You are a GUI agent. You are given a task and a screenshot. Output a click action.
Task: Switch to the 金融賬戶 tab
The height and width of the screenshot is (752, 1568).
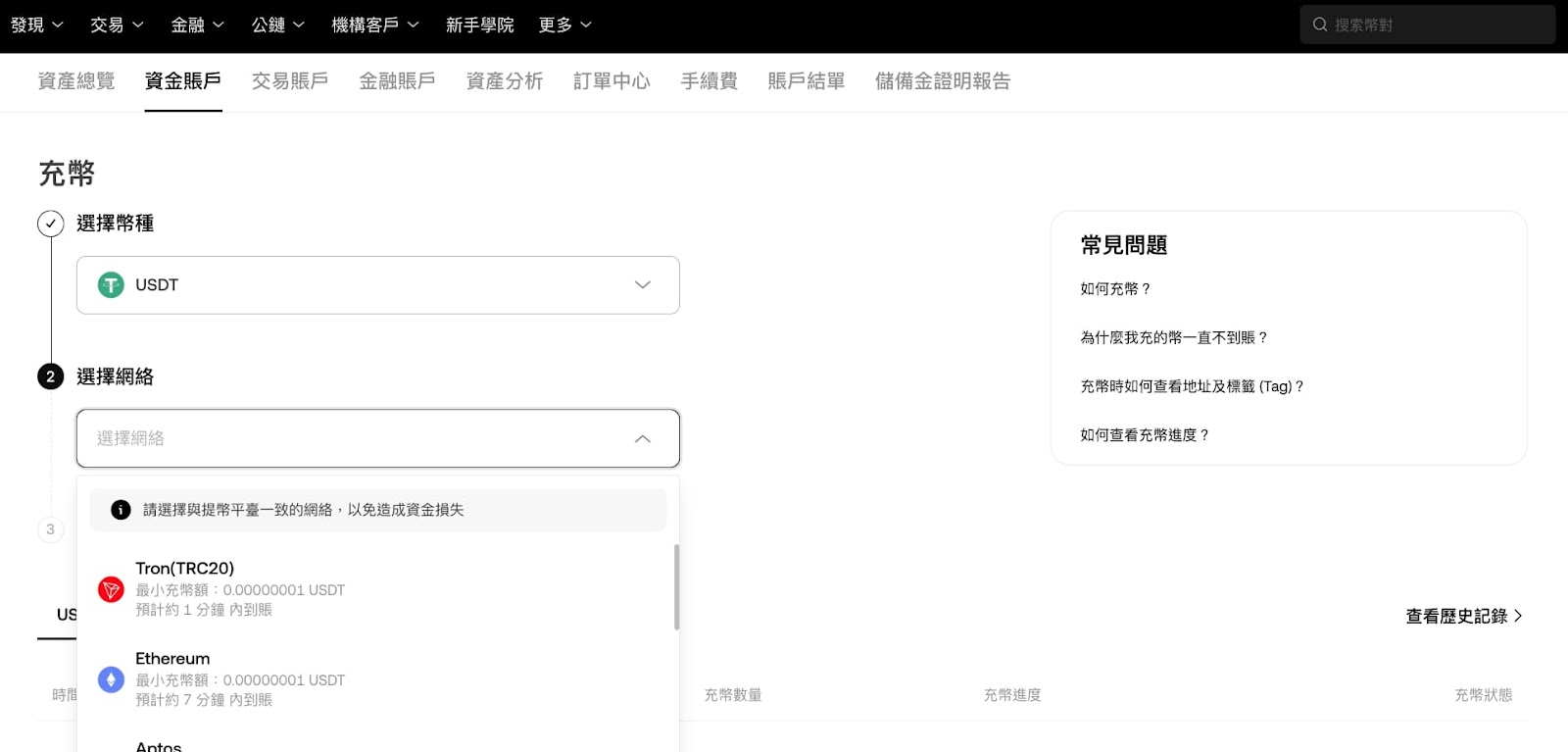click(x=397, y=81)
